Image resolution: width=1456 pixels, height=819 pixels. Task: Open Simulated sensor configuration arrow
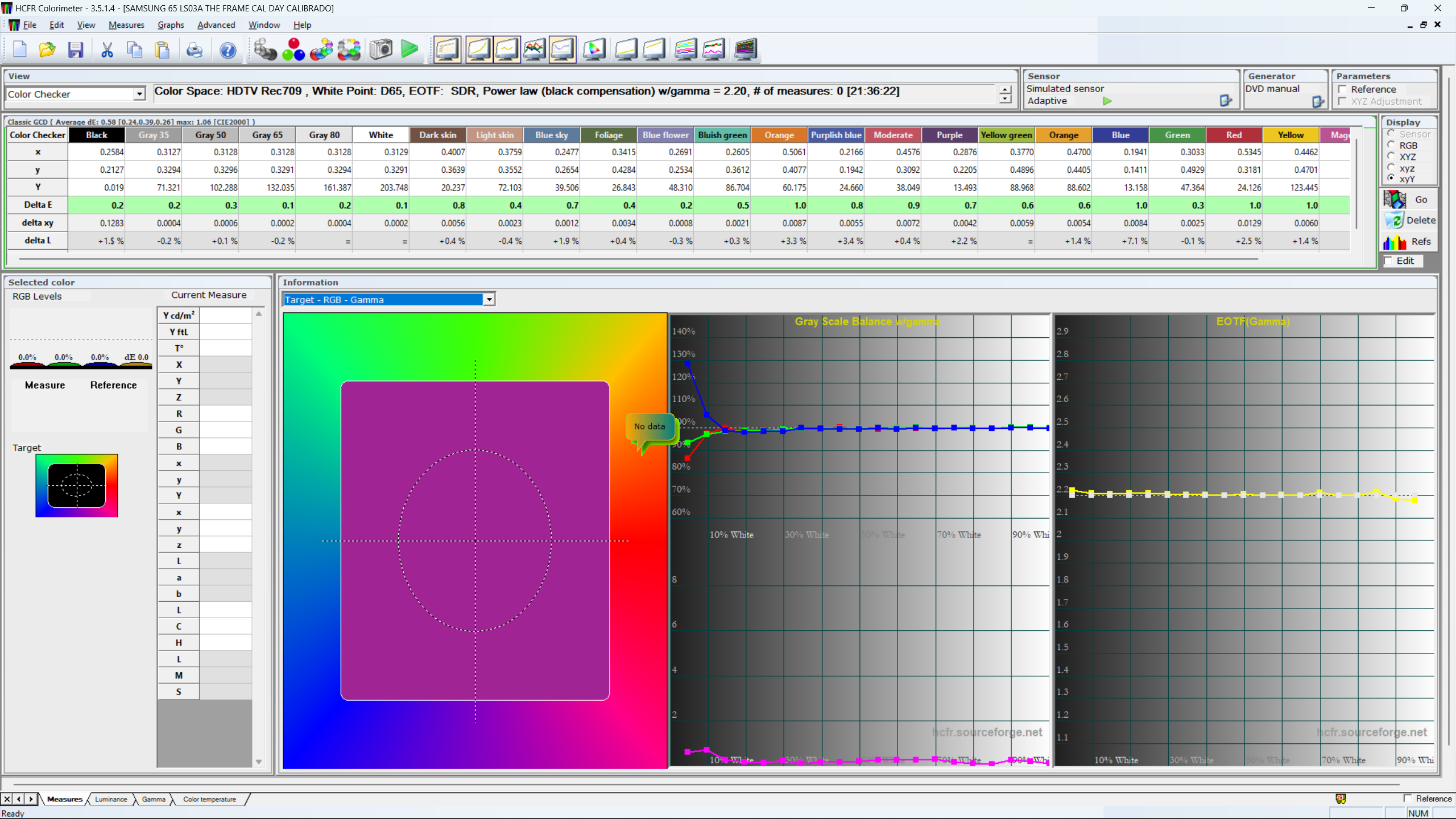coord(1226,101)
